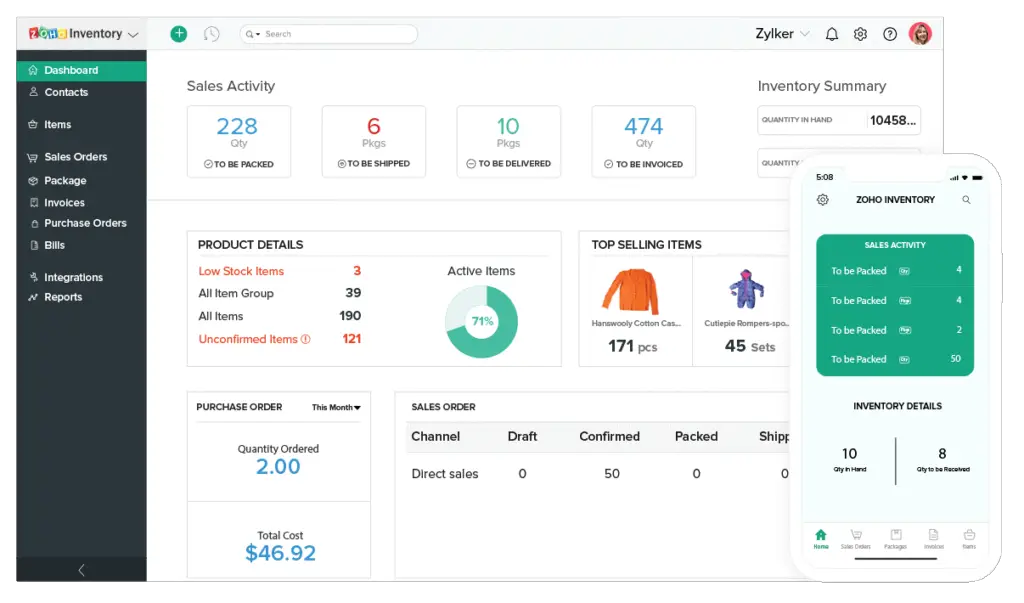
Task: Click the Zoho Inventory logo
Action: (75, 33)
